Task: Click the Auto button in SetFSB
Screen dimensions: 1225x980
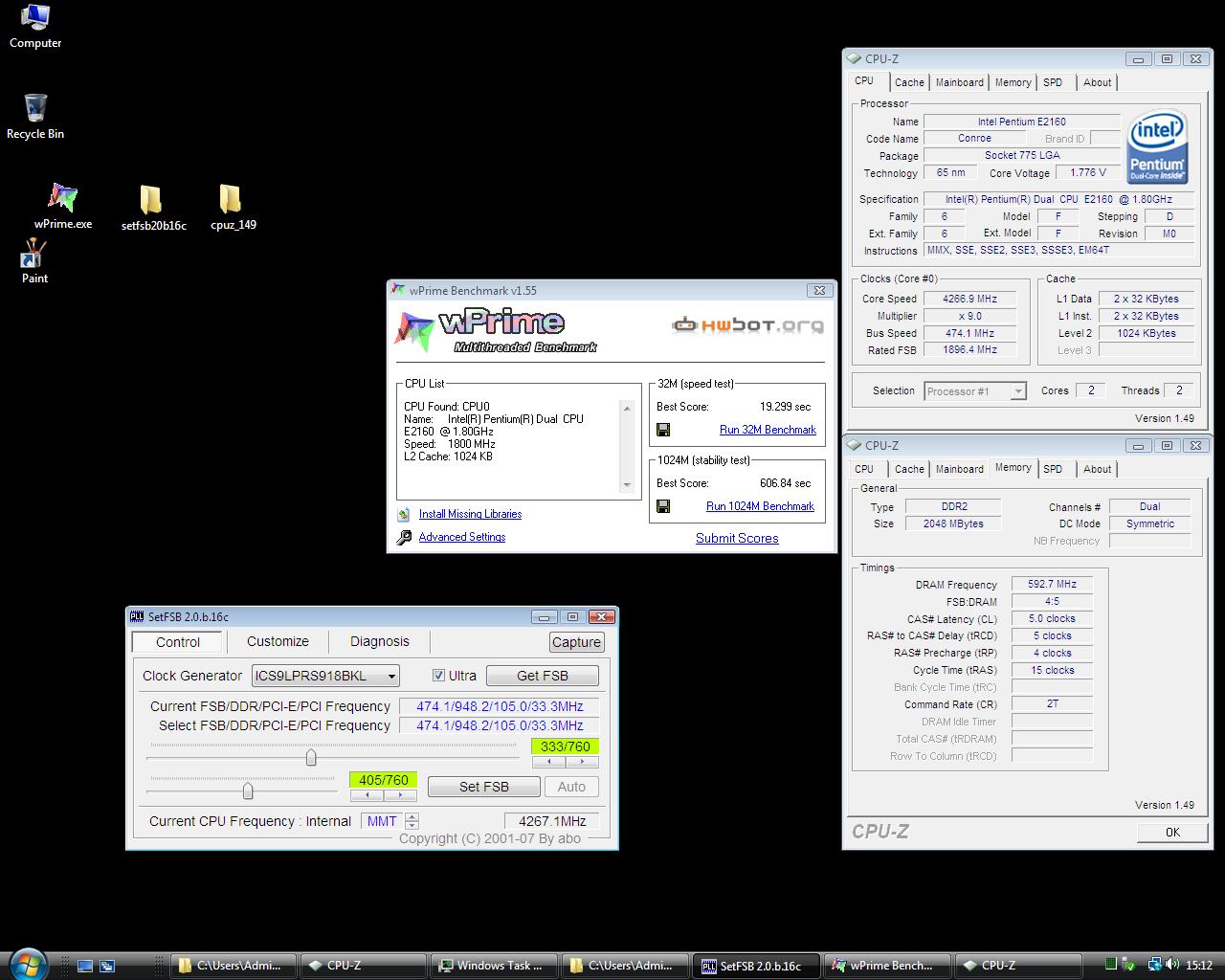Action: coord(571,787)
